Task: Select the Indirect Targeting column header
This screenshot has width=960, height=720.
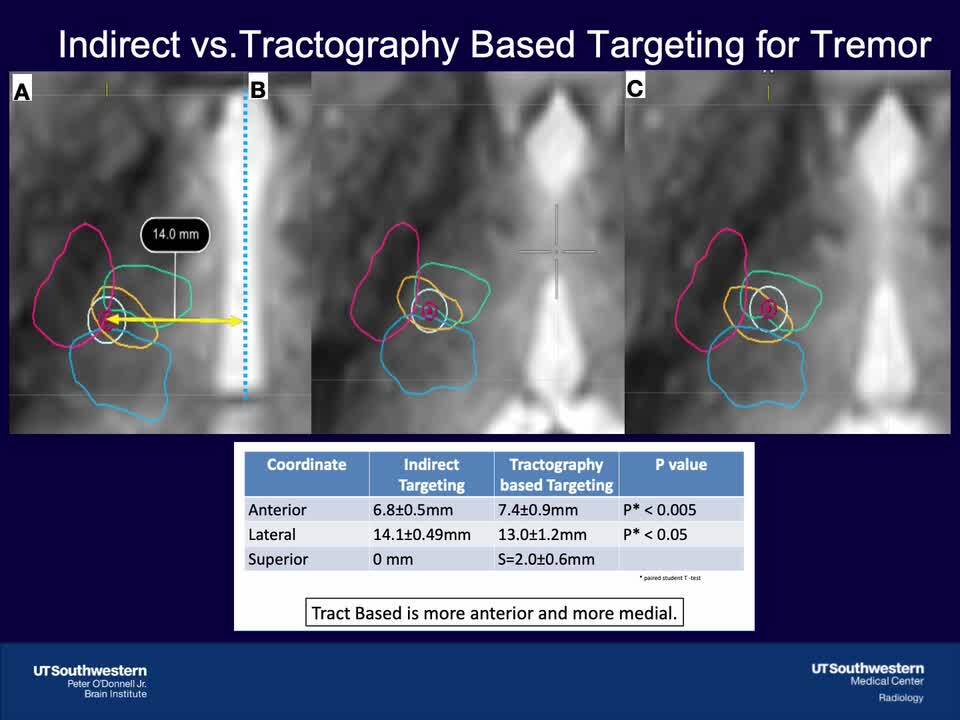Action: [431, 475]
